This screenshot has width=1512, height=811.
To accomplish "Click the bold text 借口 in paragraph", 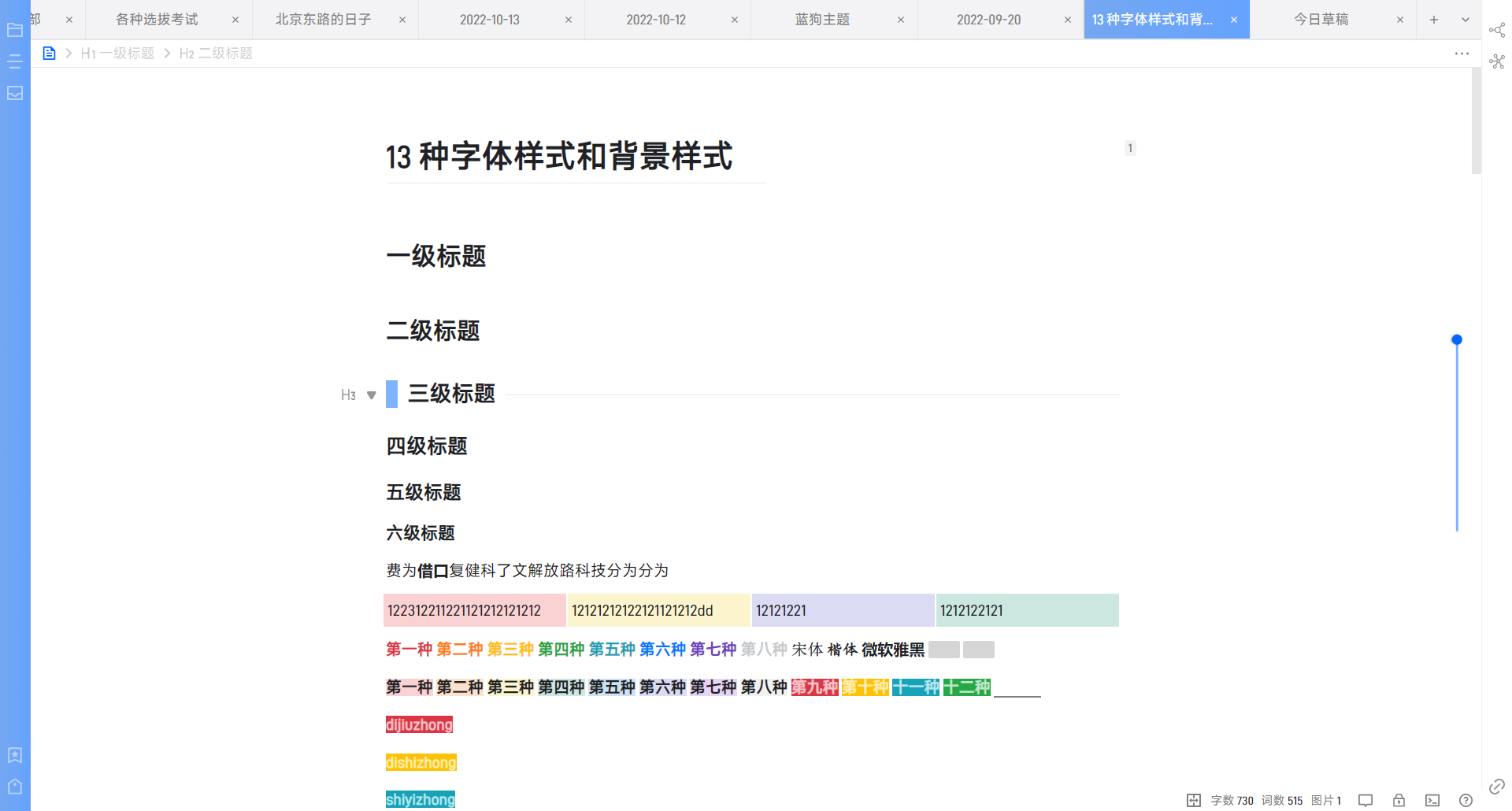I will (x=433, y=570).
